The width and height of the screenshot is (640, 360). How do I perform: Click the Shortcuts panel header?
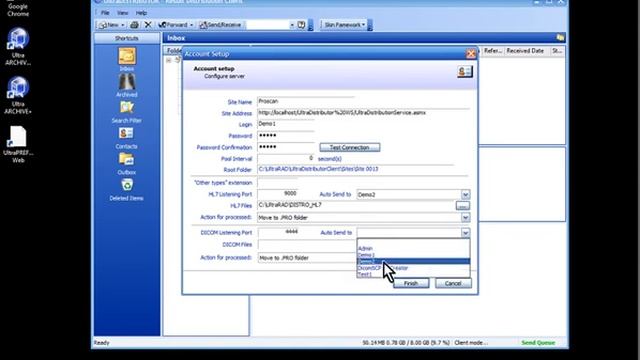tap(127, 38)
